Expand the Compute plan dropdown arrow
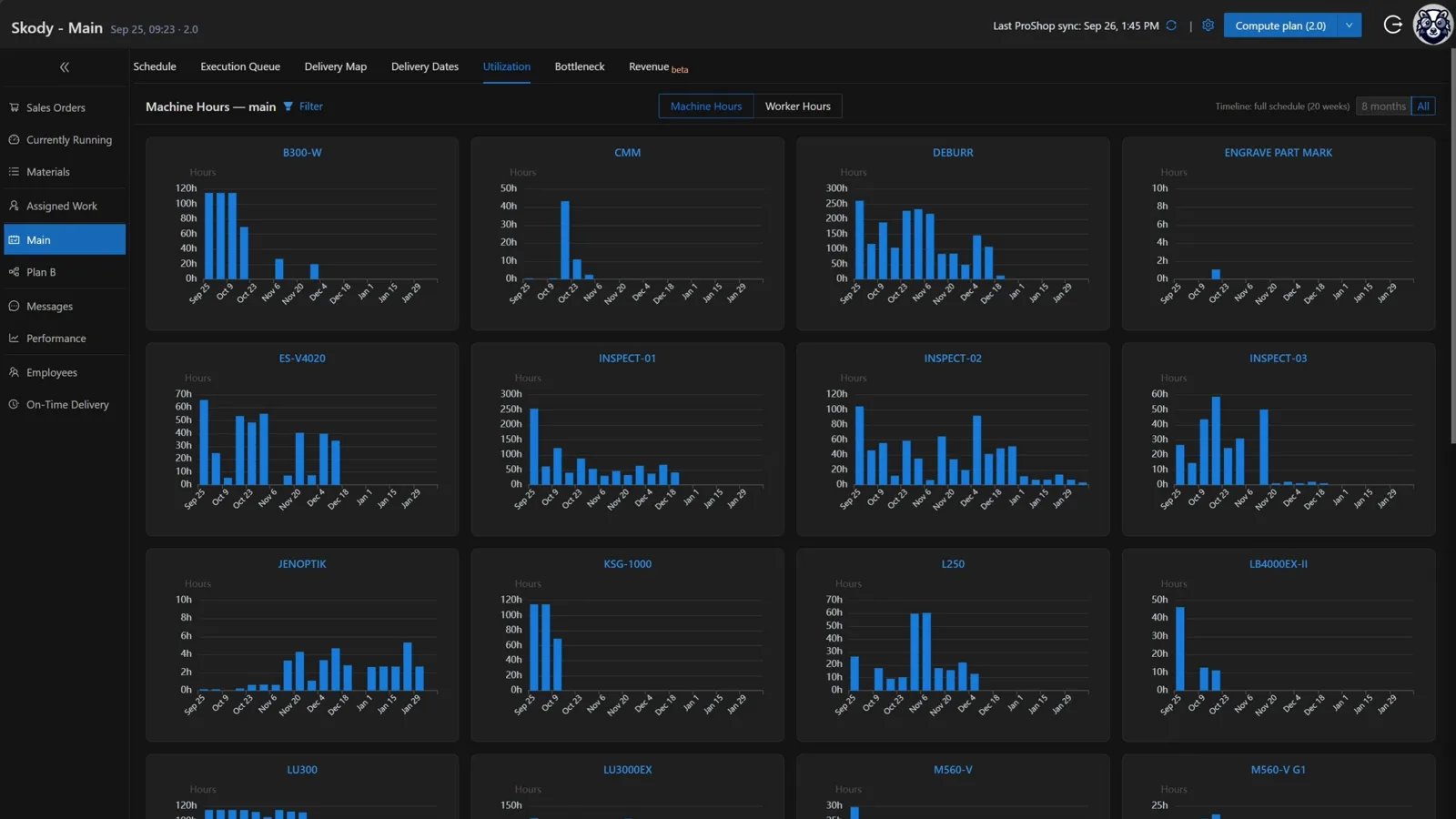This screenshot has width=1456, height=819. click(1349, 25)
